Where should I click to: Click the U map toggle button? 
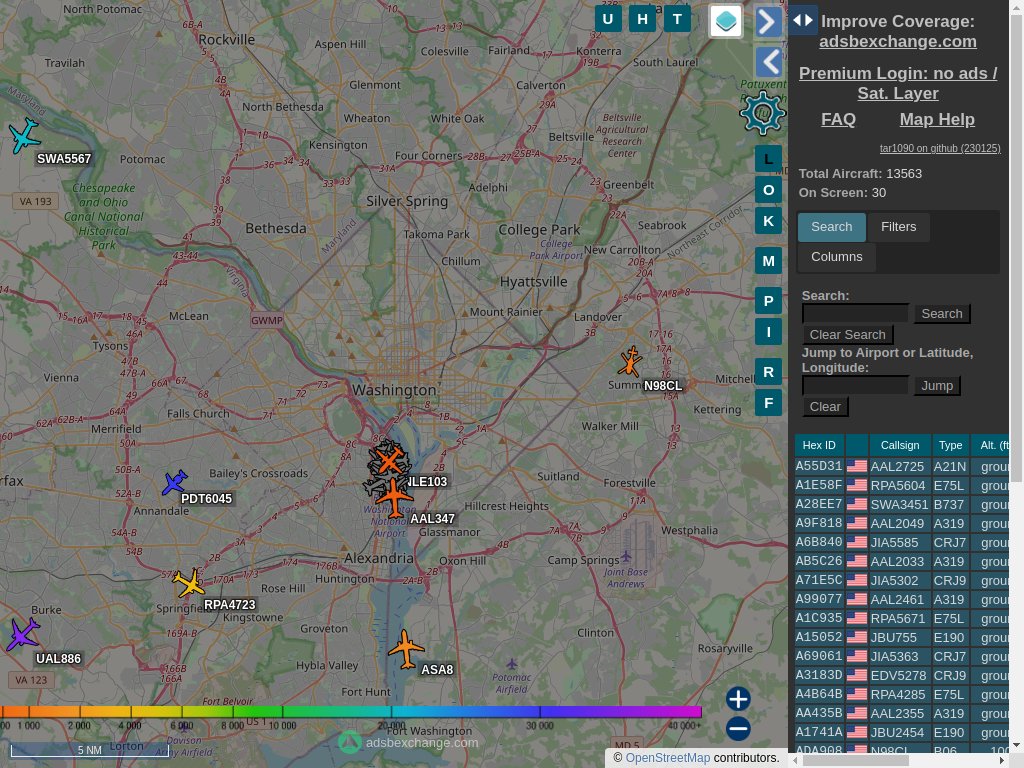pos(608,19)
